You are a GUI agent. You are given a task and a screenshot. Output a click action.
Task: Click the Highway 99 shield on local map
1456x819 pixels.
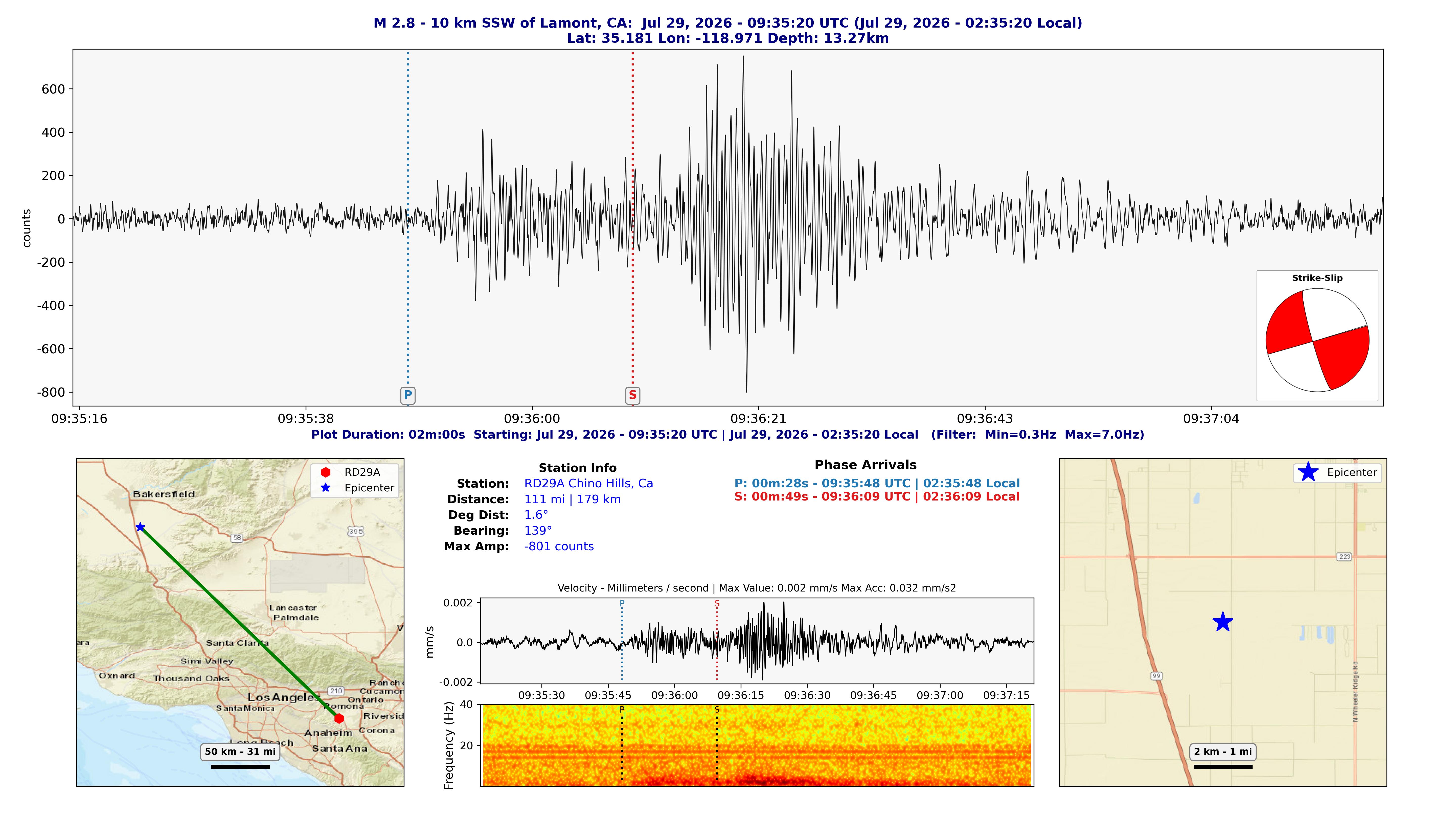[1156, 676]
